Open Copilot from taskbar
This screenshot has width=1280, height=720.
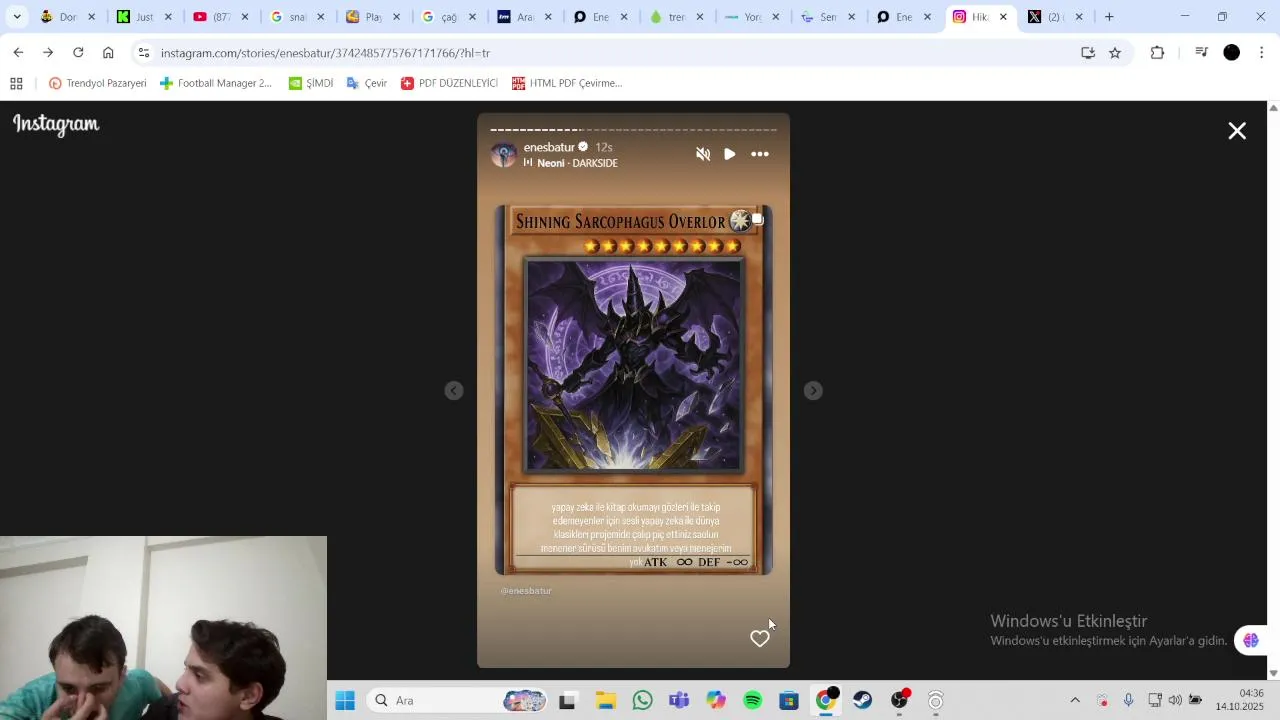coord(716,701)
